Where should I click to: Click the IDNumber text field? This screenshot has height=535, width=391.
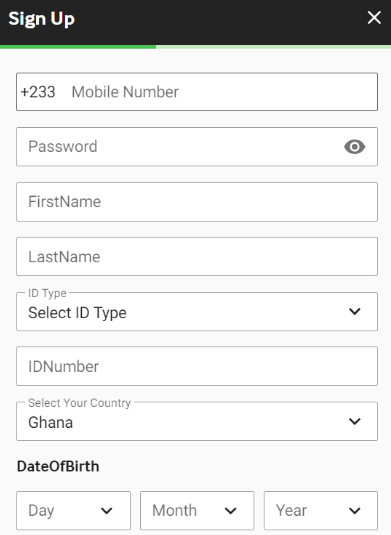197,366
